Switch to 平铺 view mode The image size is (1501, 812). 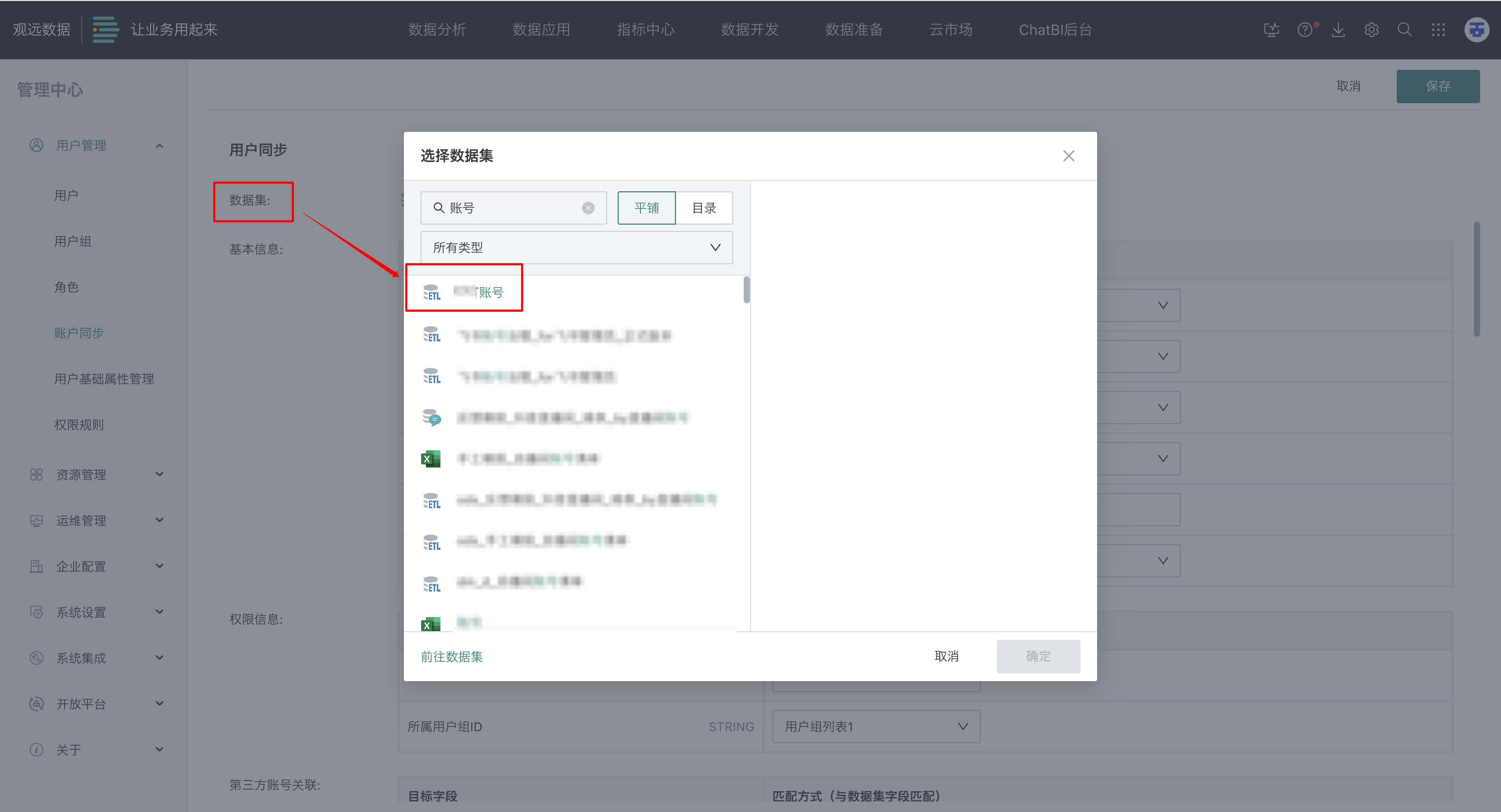click(x=646, y=208)
